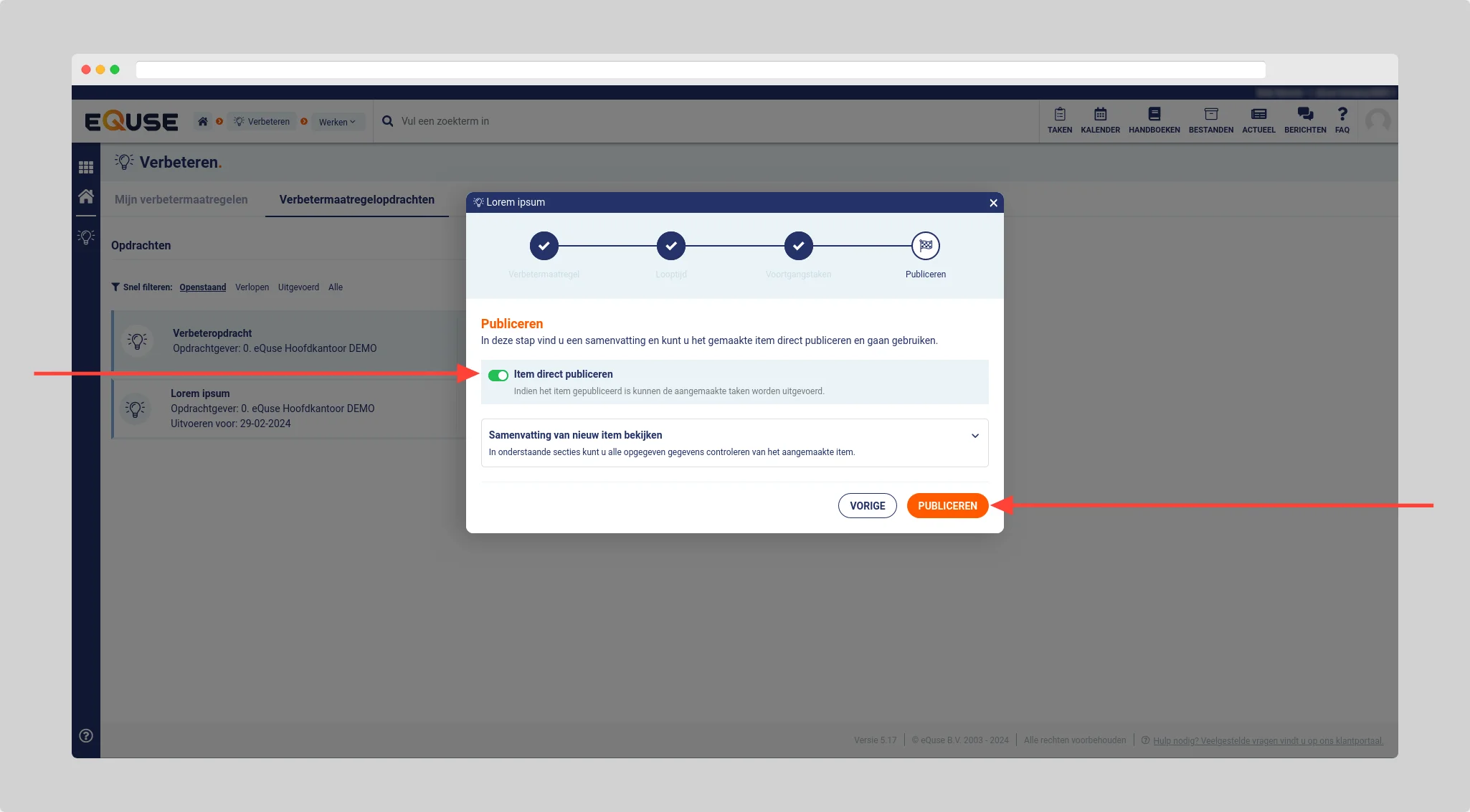Switch to Mijn verbetermaatregelen tab

(x=181, y=199)
